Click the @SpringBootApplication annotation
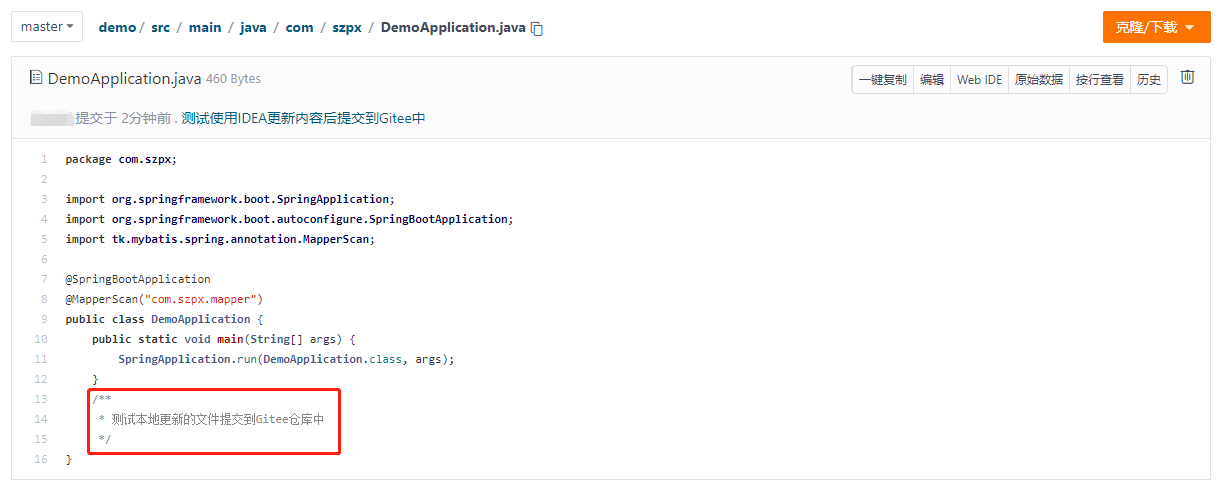1221x484 pixels. (x=138, y=279)
